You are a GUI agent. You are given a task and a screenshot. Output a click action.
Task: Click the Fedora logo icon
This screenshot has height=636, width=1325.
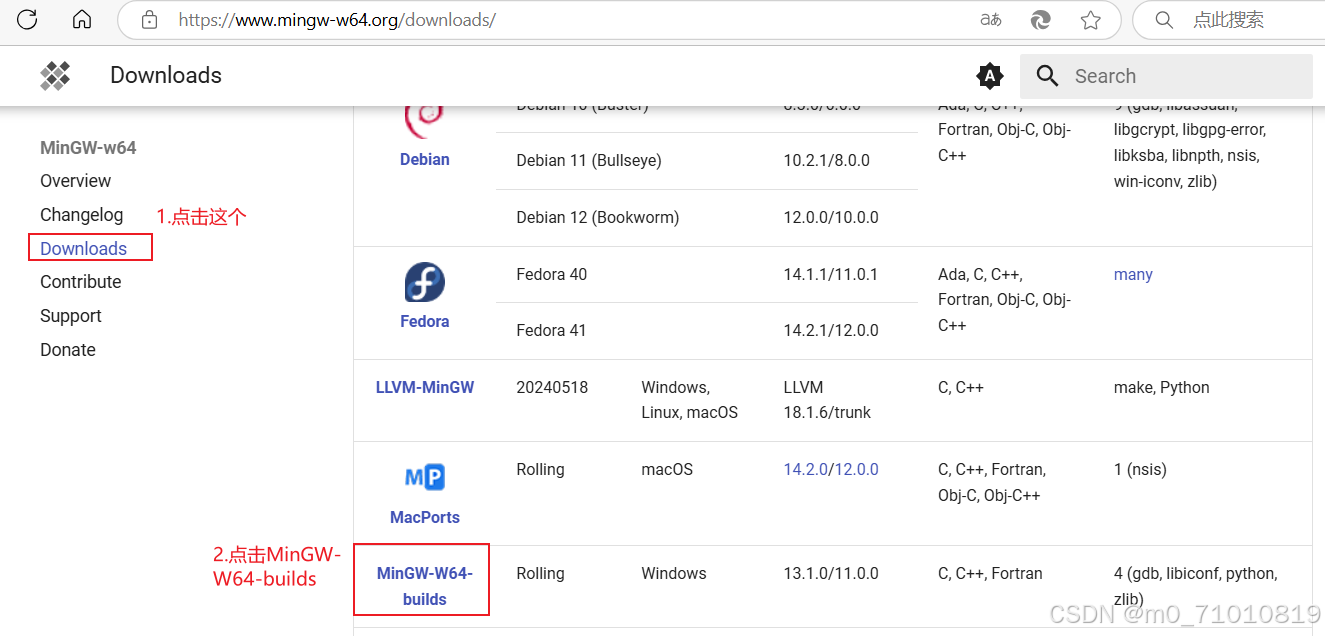[424, 282]
